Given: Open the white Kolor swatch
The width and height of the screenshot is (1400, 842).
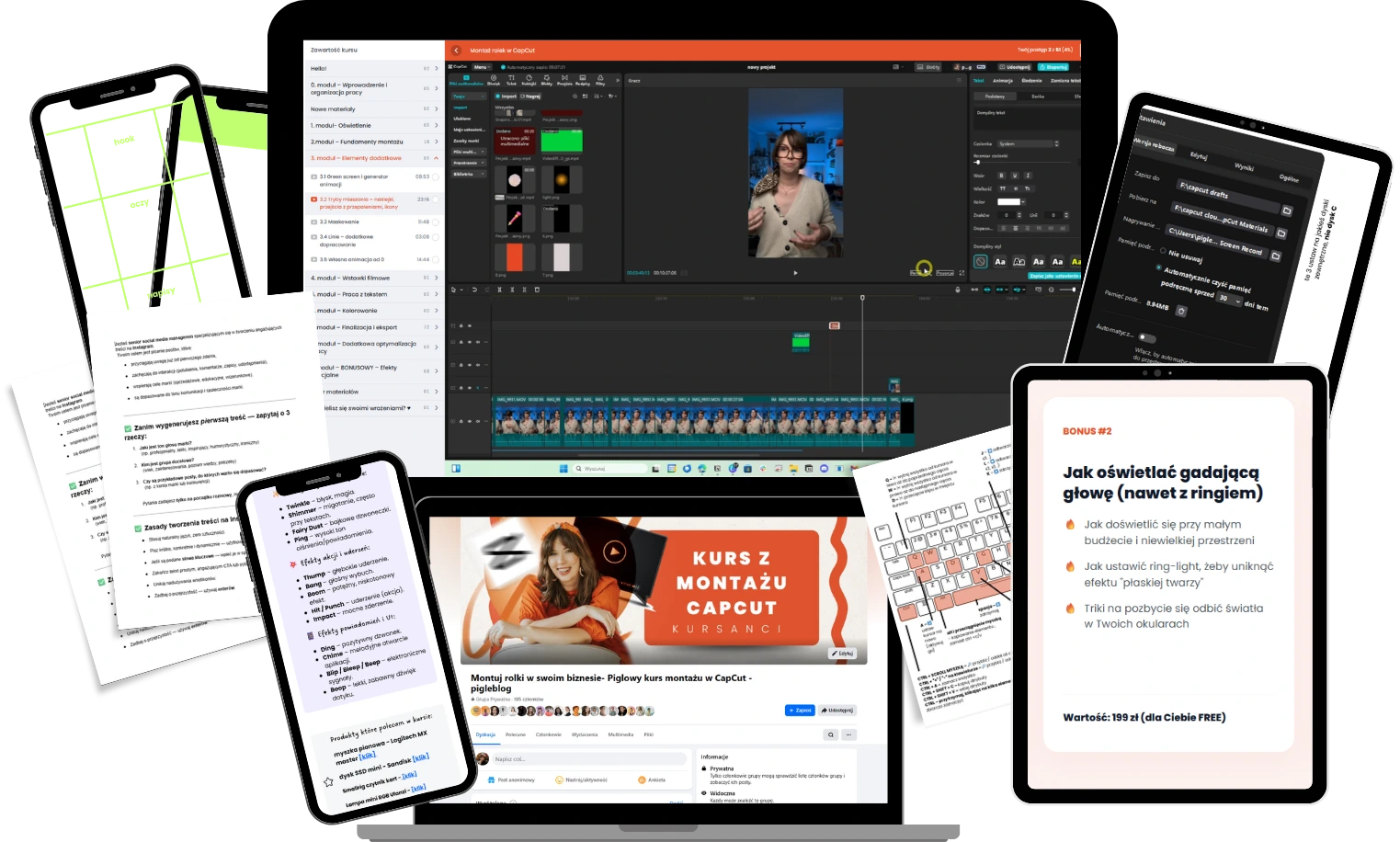Looking at the screenshot, I should [1009, 202].
